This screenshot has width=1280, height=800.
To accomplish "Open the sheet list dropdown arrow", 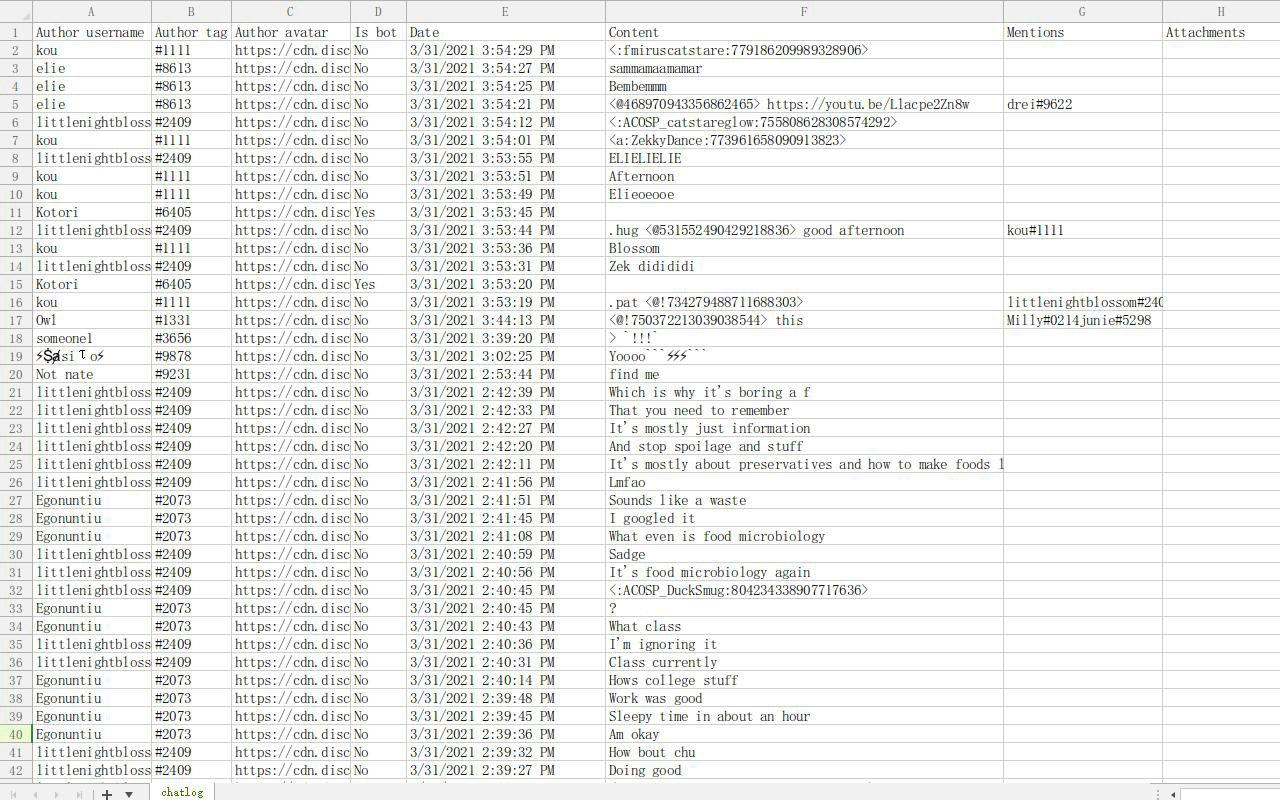I will (129, 794).
